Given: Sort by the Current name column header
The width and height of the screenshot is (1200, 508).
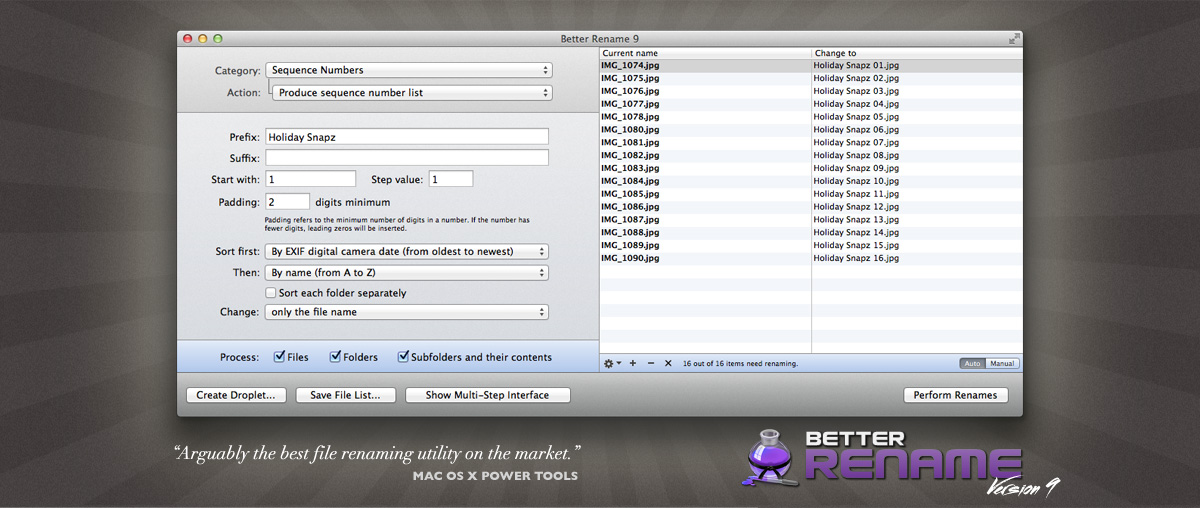Looking at the screenshot, I should pyautogui.click(x=705, y=53).
